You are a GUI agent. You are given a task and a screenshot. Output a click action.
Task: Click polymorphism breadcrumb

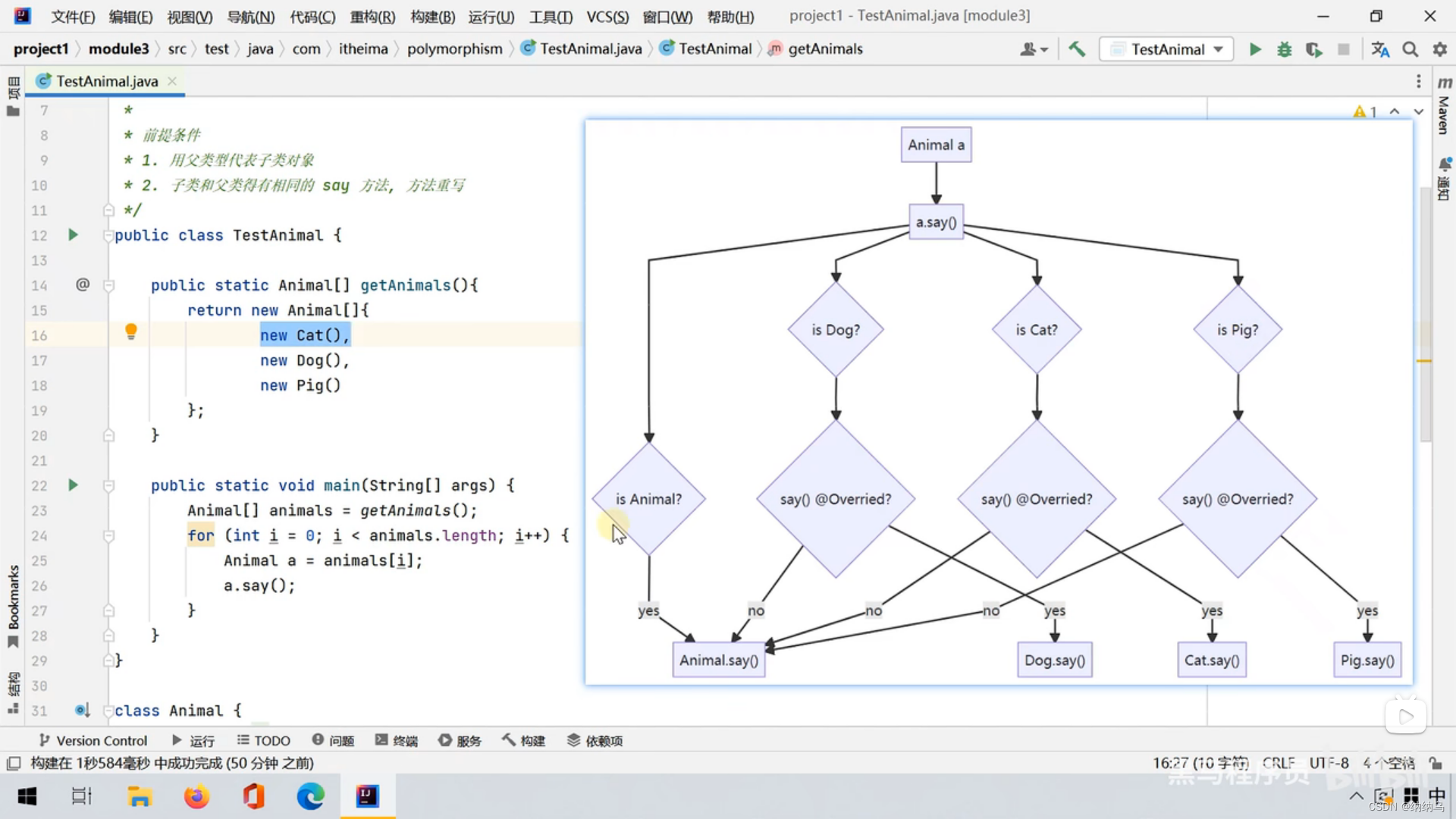(x=454, y=49)
